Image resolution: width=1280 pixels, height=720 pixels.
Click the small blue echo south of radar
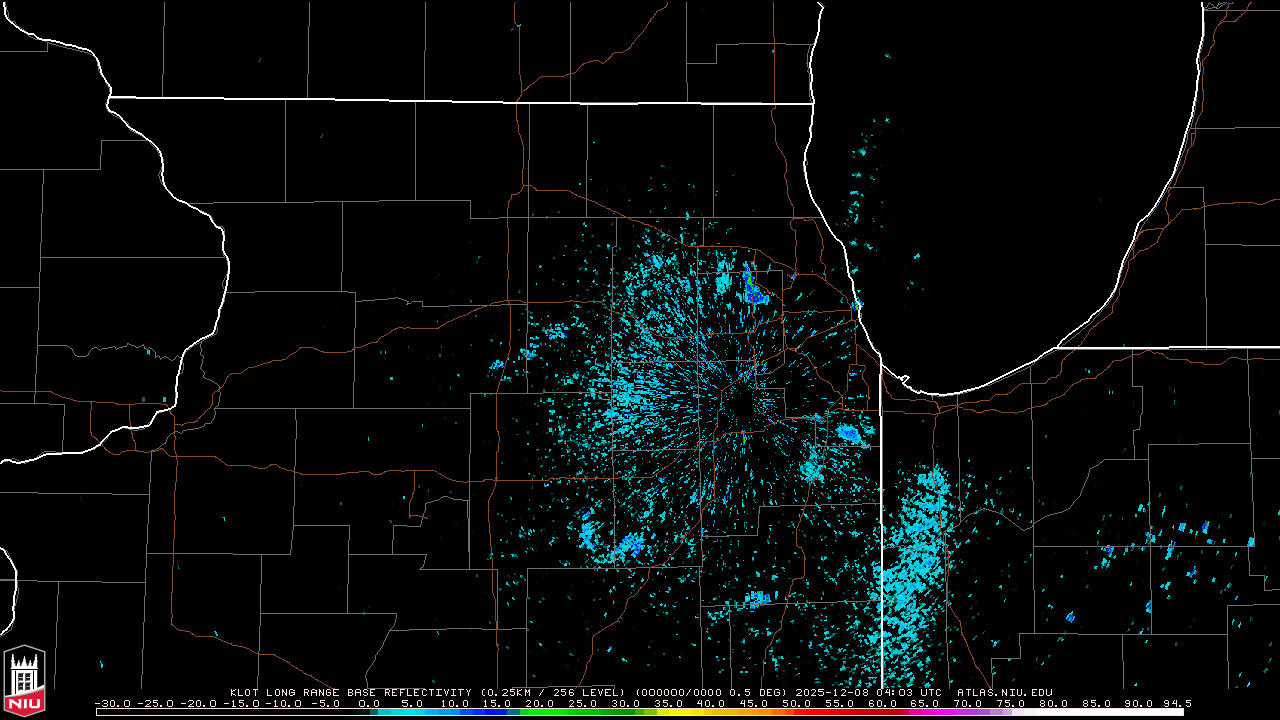point(756,600)
